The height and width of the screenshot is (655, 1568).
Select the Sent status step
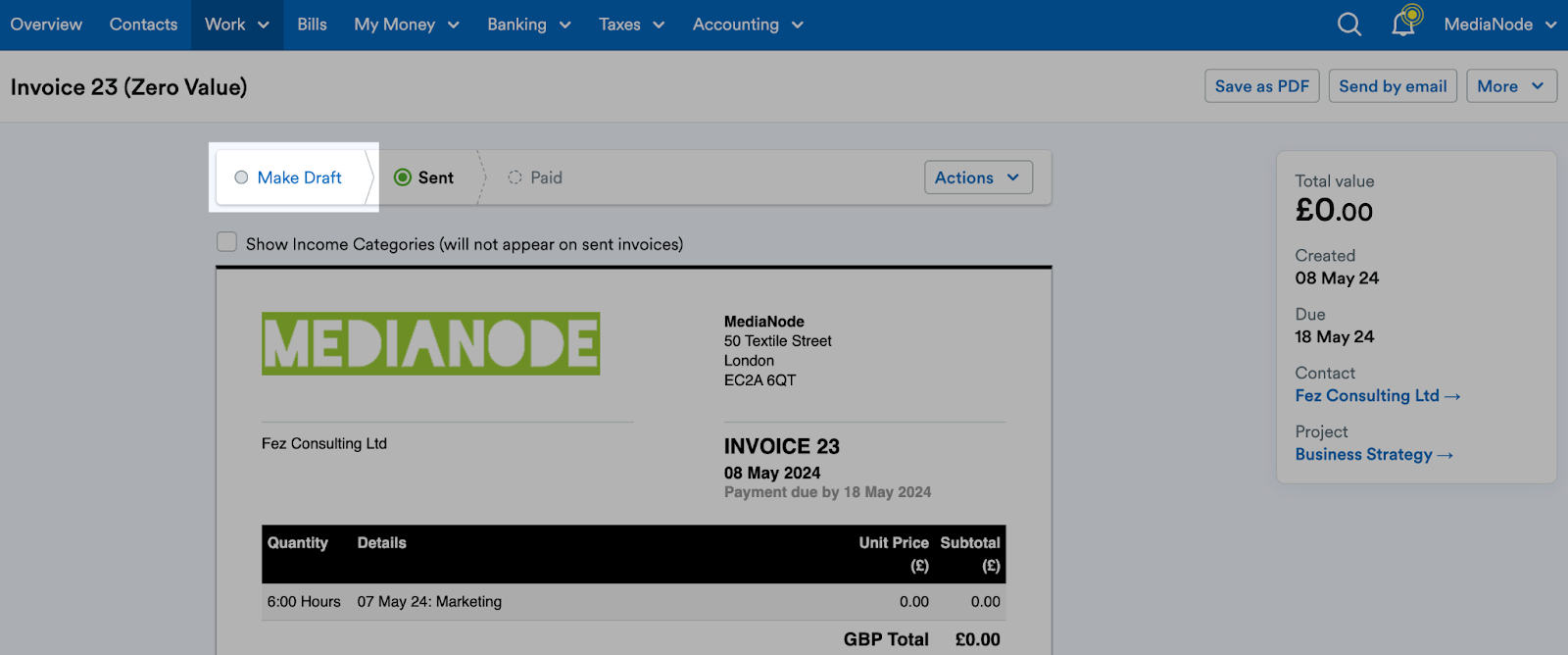pyautogui.click(x=423, y=177)
